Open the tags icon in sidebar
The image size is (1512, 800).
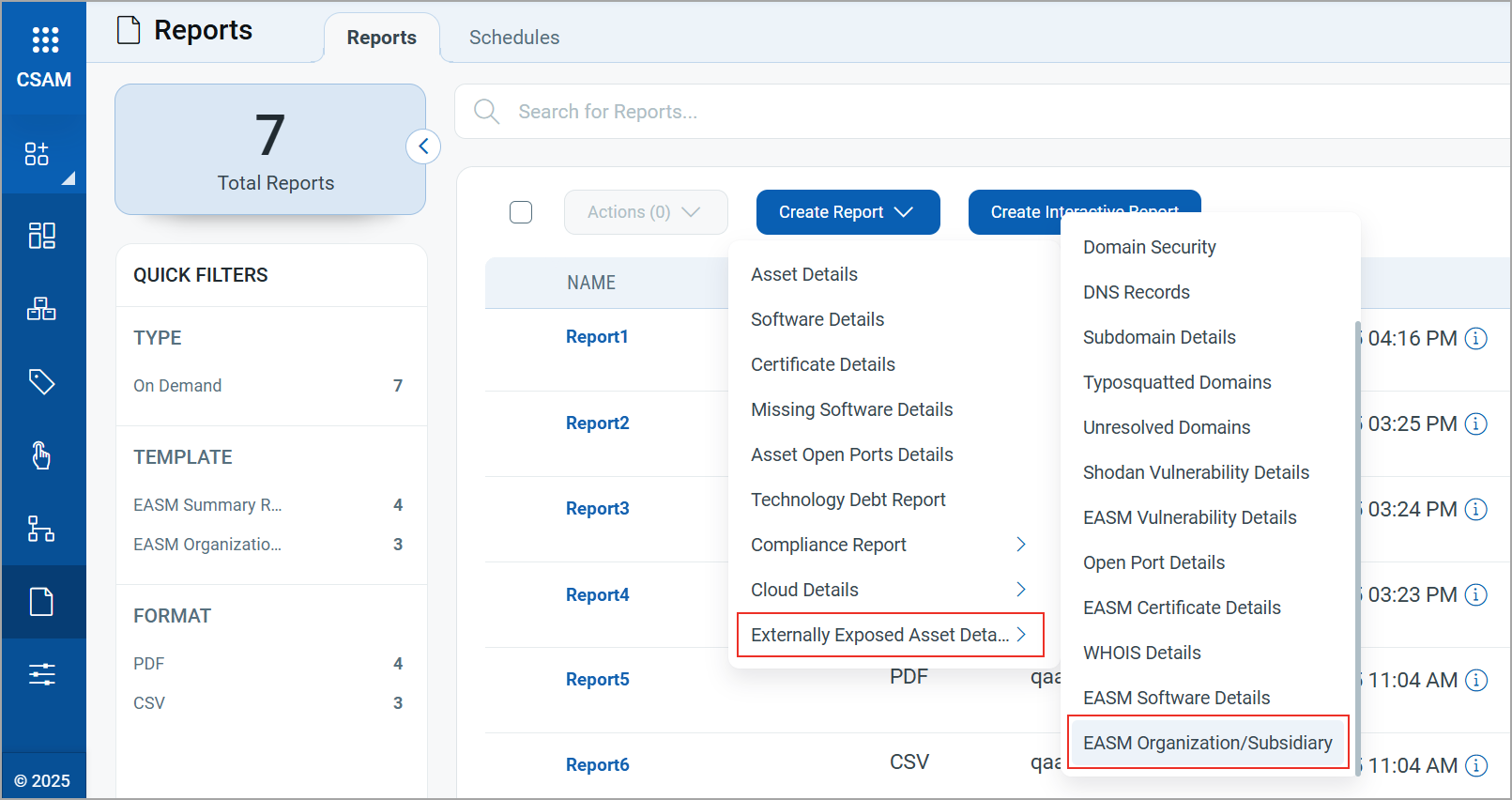coord(42,381)
